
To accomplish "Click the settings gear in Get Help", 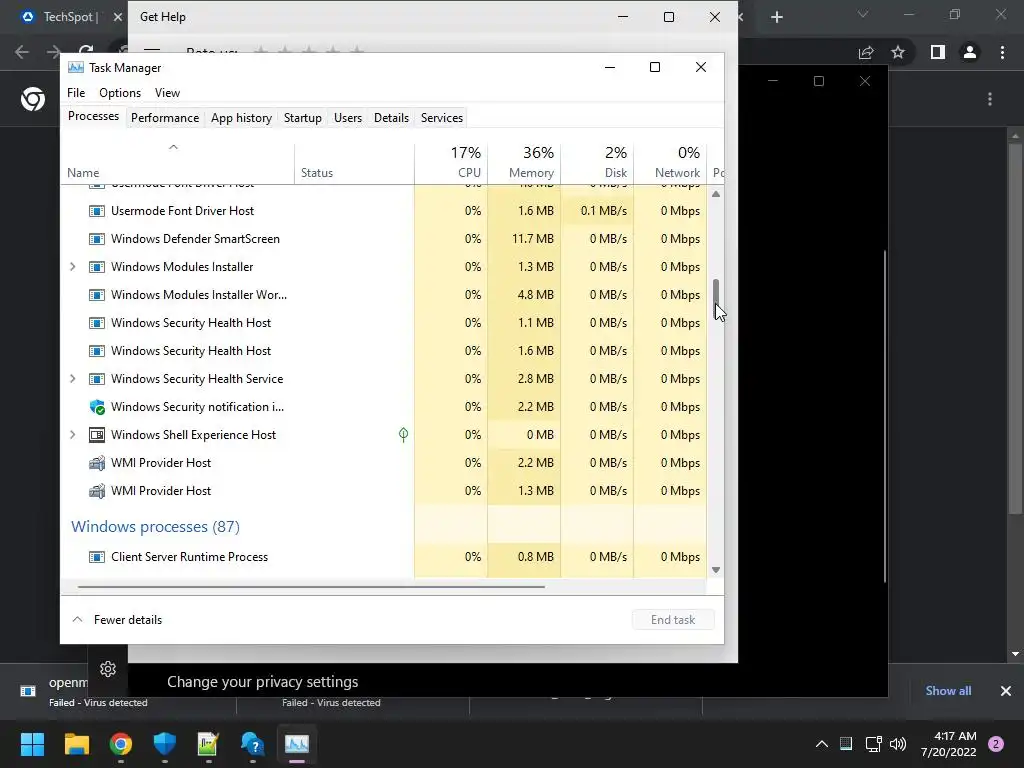I will (x=108, y=669).
